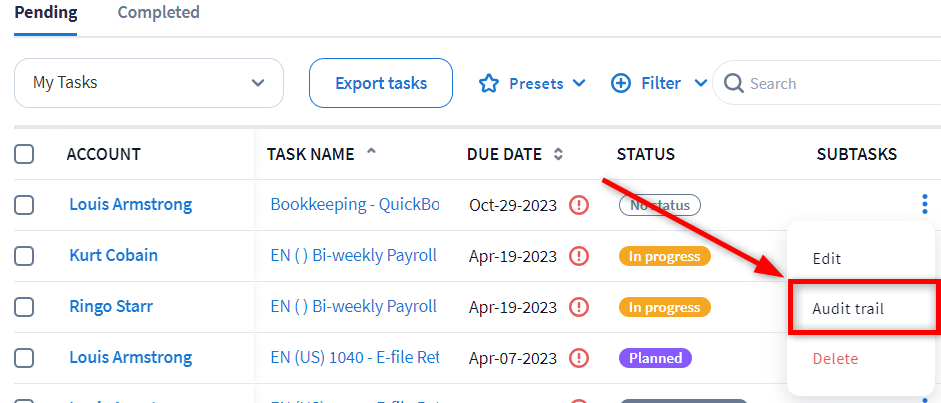Choose Audit trail from context menu

(848, 309)
